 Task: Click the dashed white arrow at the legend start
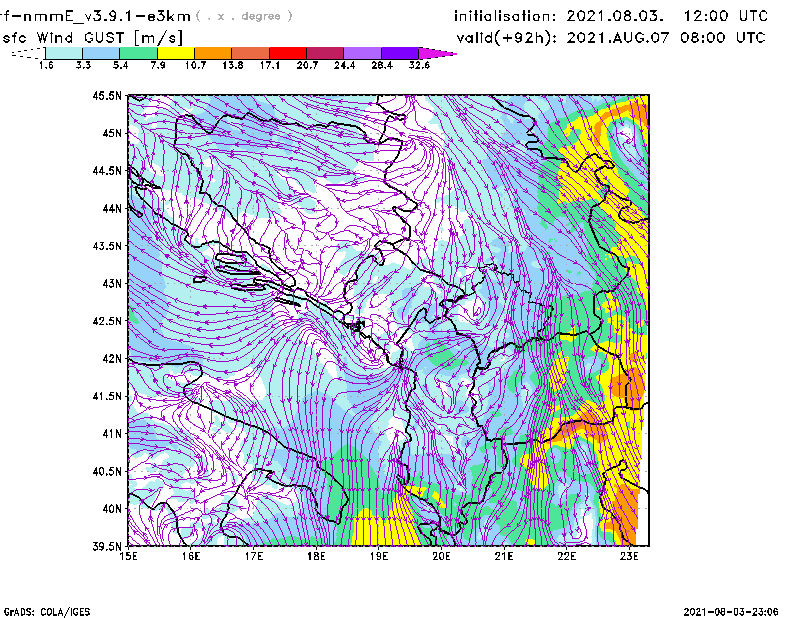pos(28,53)
